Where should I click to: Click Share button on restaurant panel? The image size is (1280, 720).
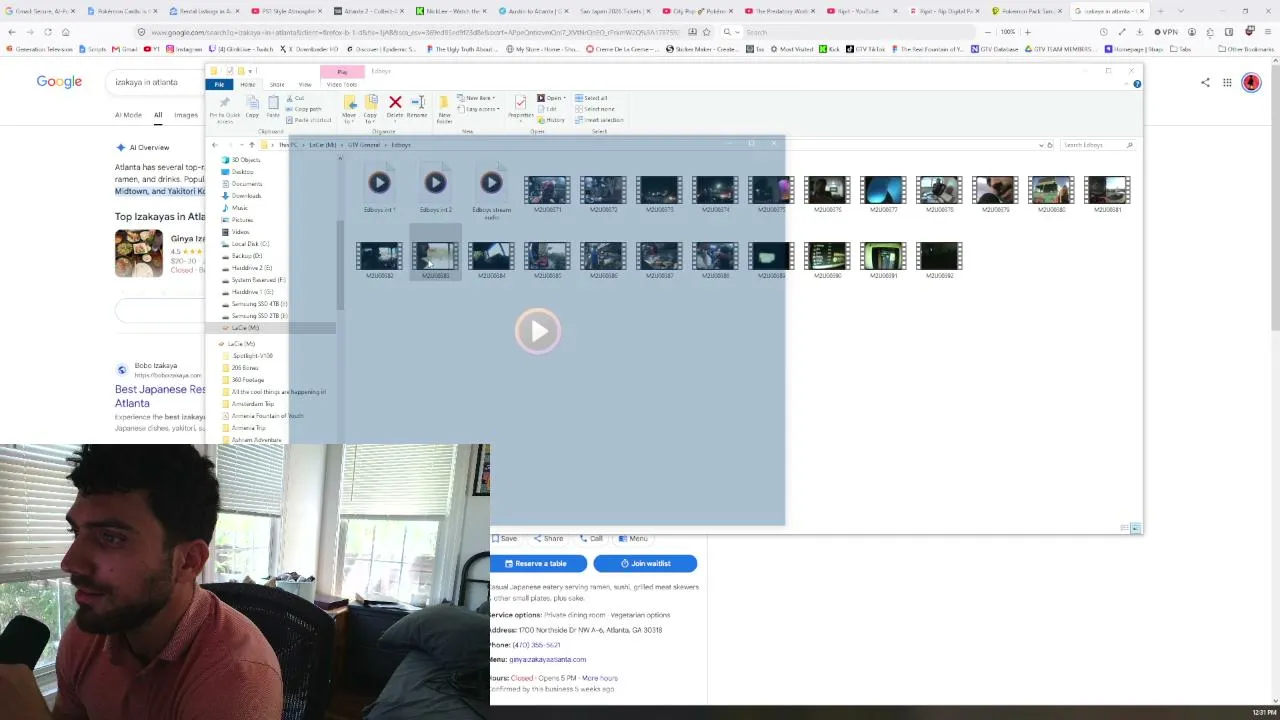pos(549,539)
